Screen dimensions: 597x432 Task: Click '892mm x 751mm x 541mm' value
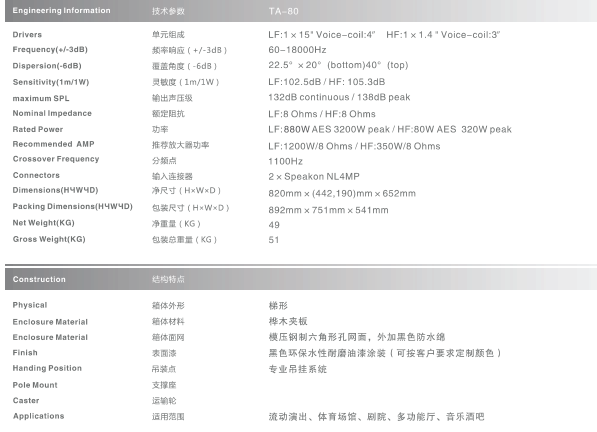[328, 210]
